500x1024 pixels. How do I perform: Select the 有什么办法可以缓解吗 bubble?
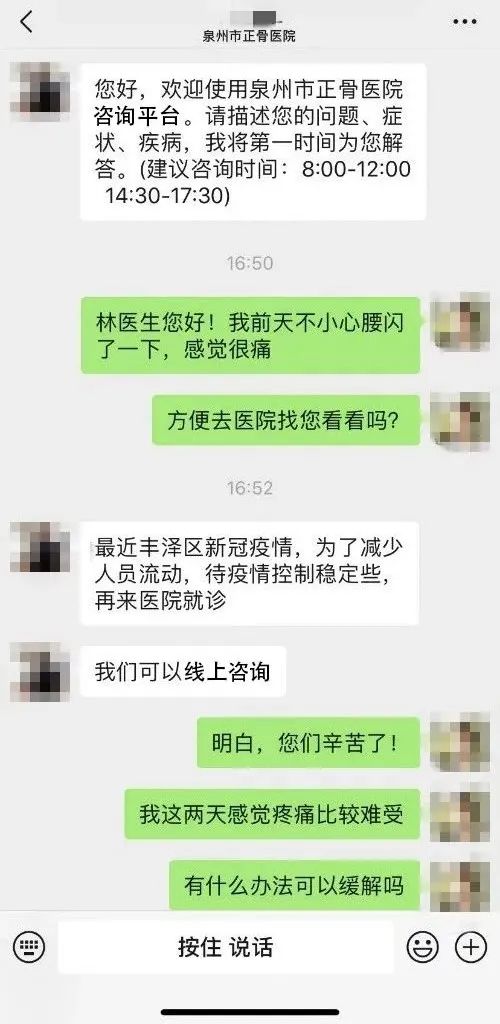[294, 886]
